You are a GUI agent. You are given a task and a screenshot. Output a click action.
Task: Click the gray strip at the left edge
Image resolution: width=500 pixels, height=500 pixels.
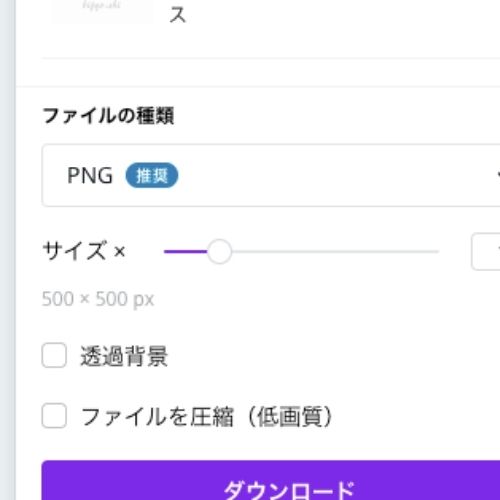(x=8, y=250)
